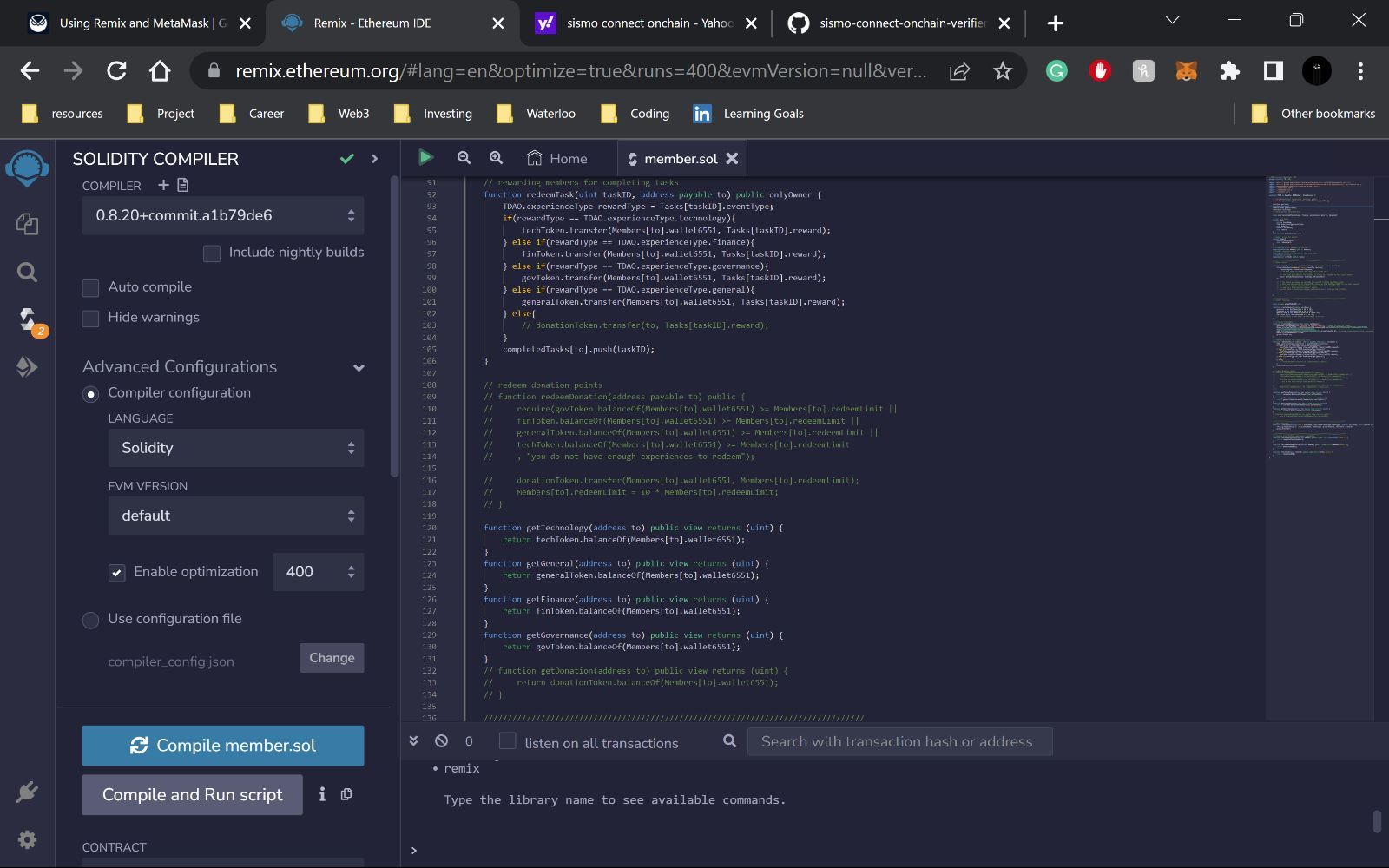Share this page icon in address bar
The image size is (1389, 868).
[x=959, y=71]
